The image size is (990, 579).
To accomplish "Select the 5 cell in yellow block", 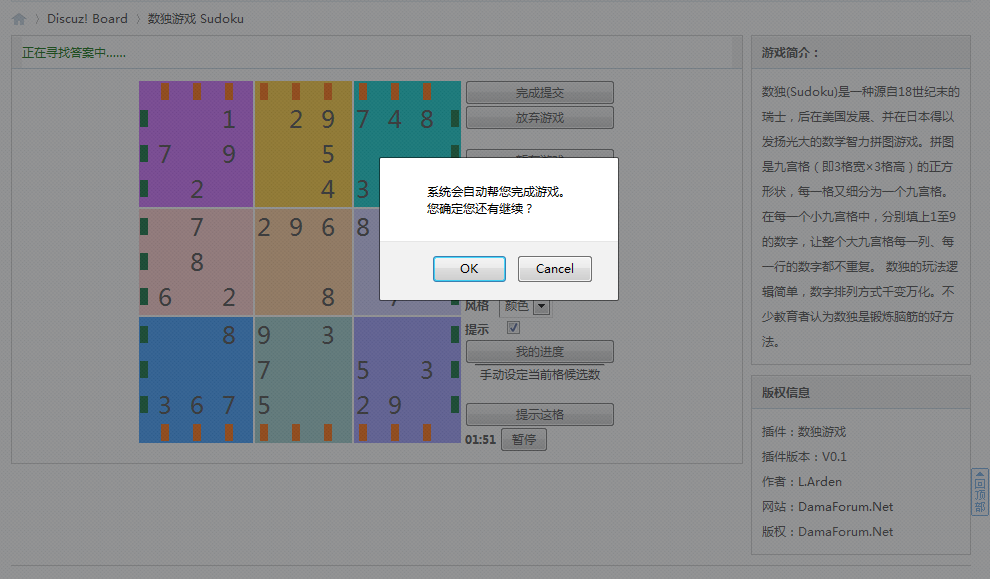I will [x=328, y=154].
